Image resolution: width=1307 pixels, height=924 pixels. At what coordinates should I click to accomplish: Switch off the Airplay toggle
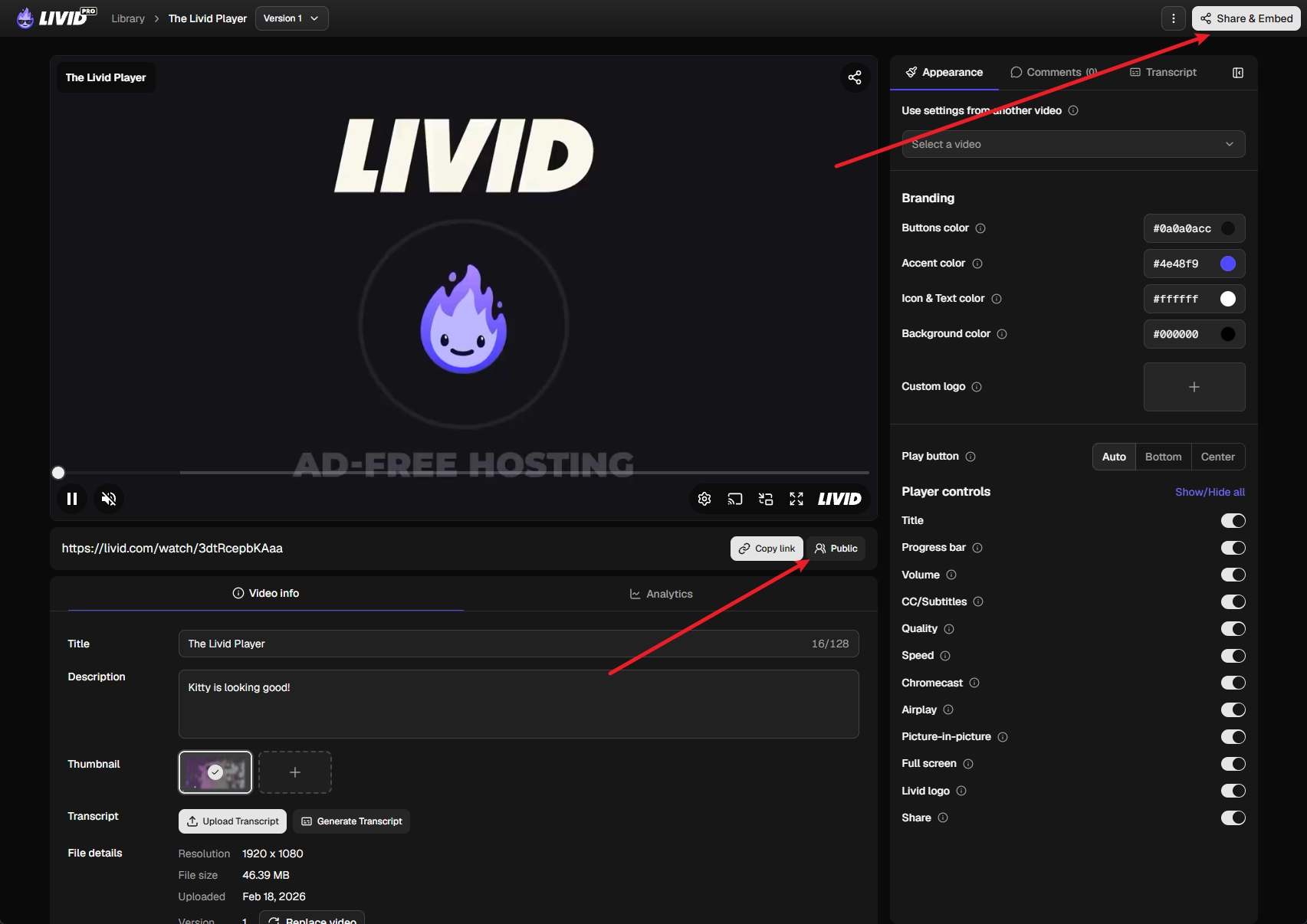[x=1233, y=709]
